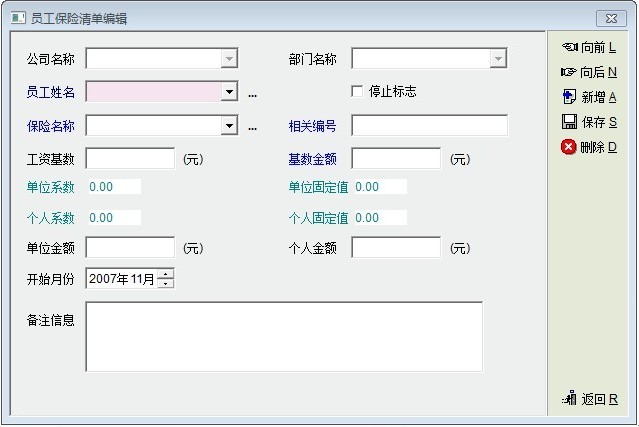Increase the 开始月份 value with up arrow
Viewport: 639px width, 427px height.
point(165,274)
